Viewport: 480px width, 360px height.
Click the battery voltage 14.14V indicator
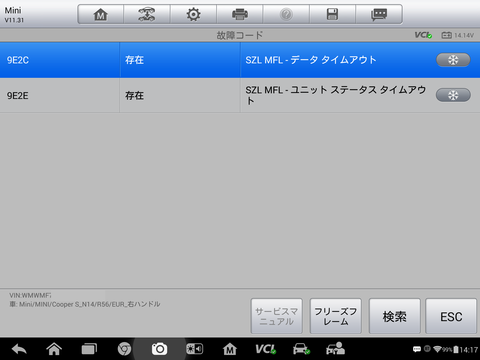coord(457,35)
